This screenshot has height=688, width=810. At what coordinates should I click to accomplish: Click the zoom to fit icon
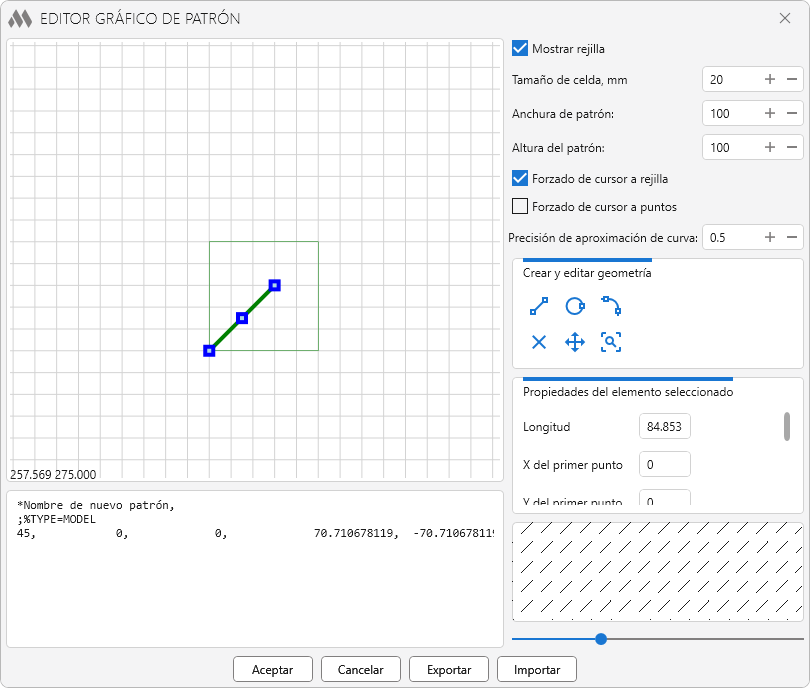(611, 342)
